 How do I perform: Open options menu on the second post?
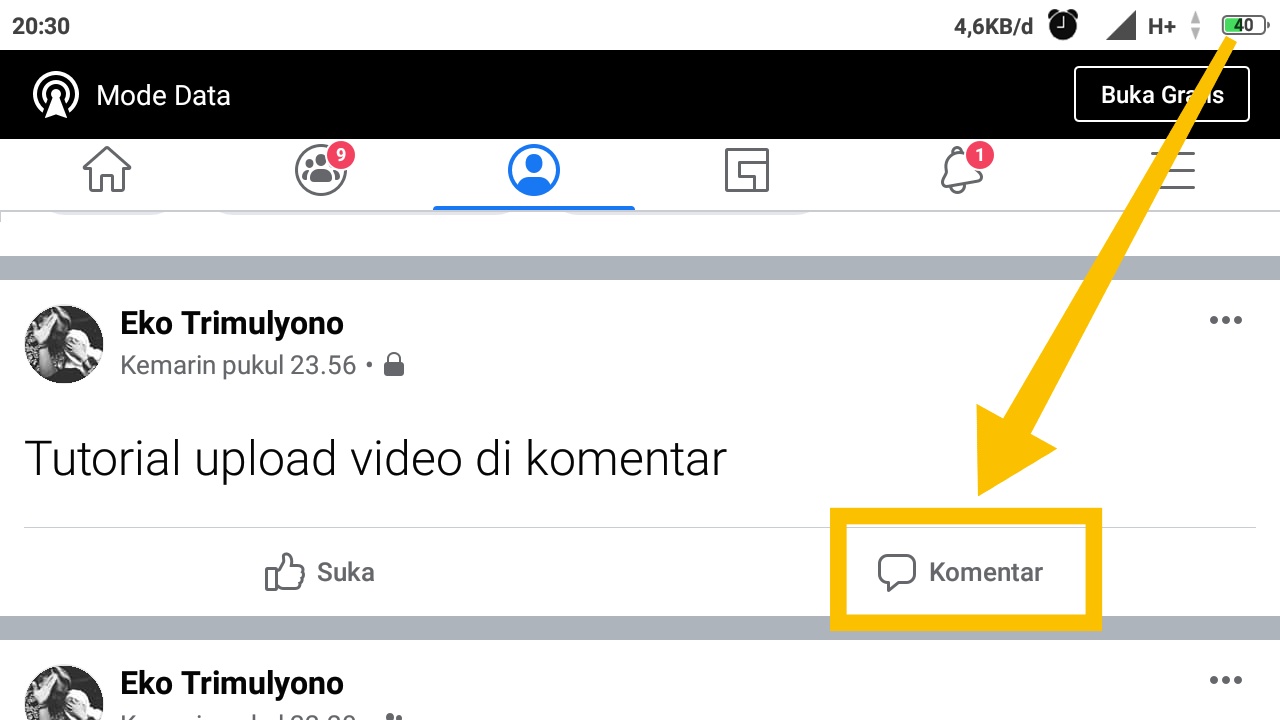click(1226, 680)
